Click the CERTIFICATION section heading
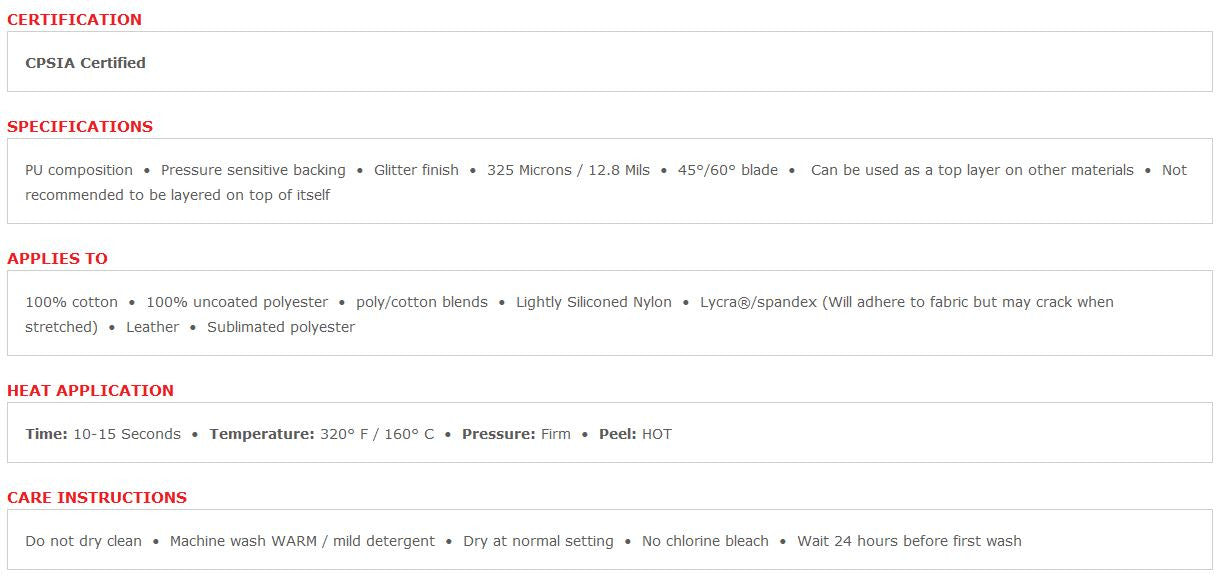The image size is (1225, 580). (74, 20)
